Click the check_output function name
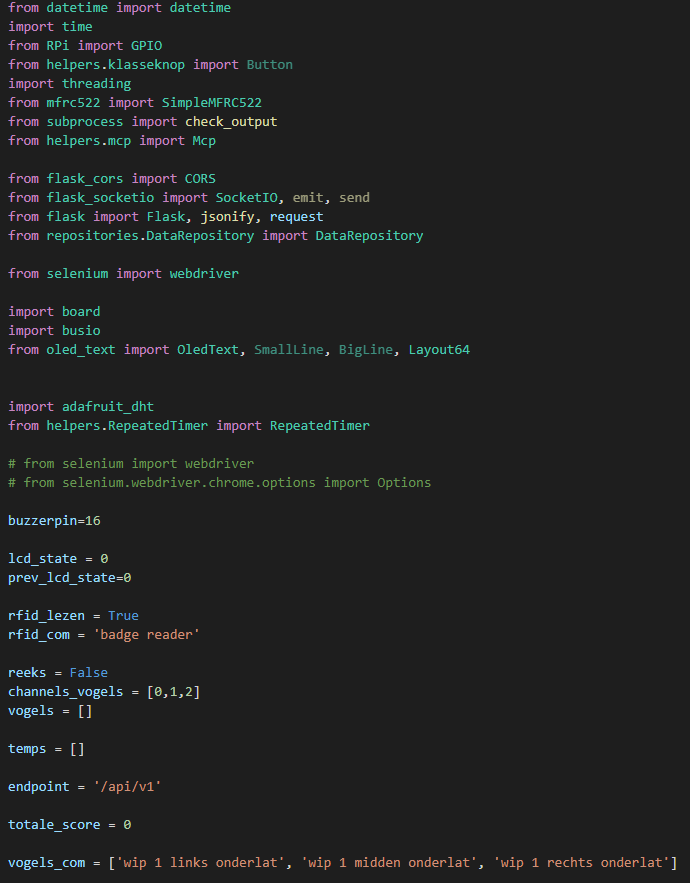 coord(231,122)
